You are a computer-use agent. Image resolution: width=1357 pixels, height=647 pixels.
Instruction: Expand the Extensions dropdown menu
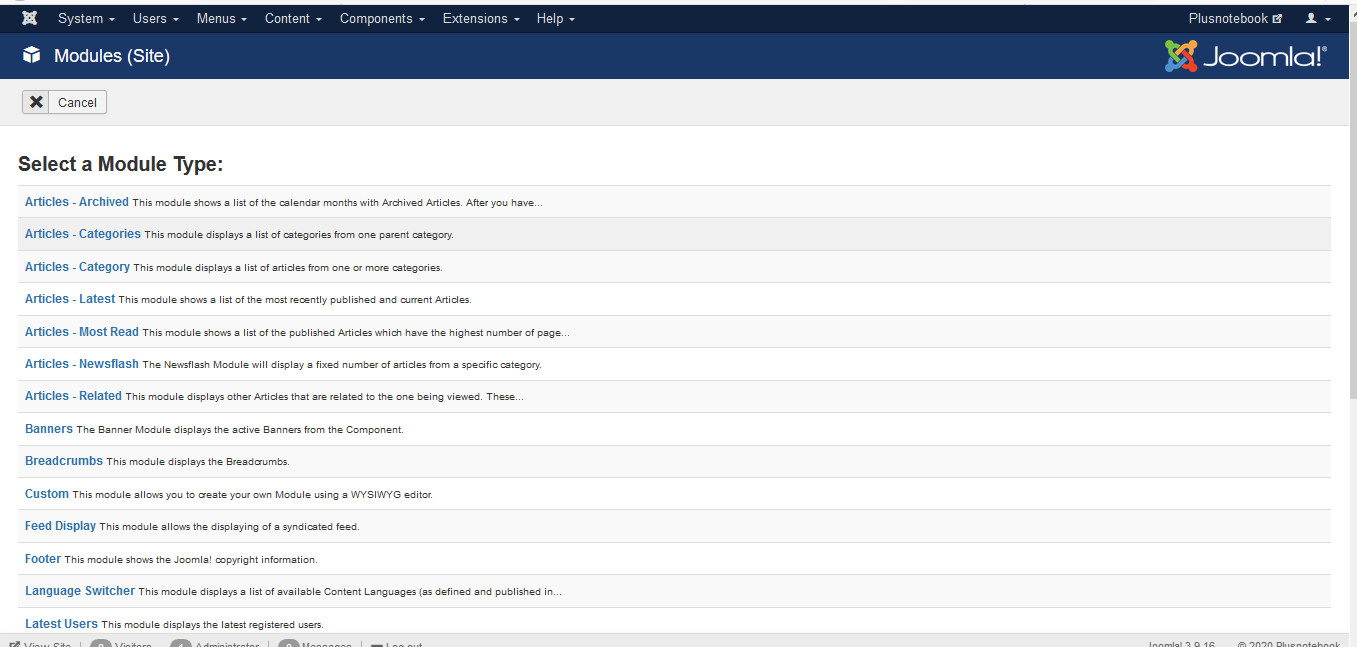point(479,18)
